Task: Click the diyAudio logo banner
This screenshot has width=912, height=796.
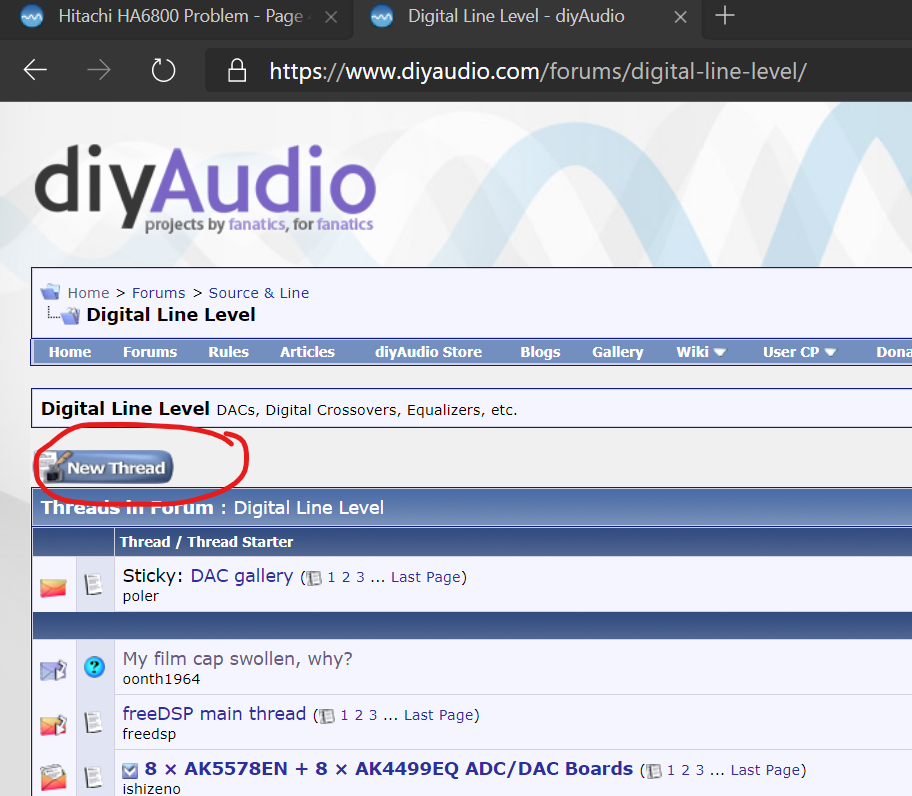Action: click(x=205, y=187)
